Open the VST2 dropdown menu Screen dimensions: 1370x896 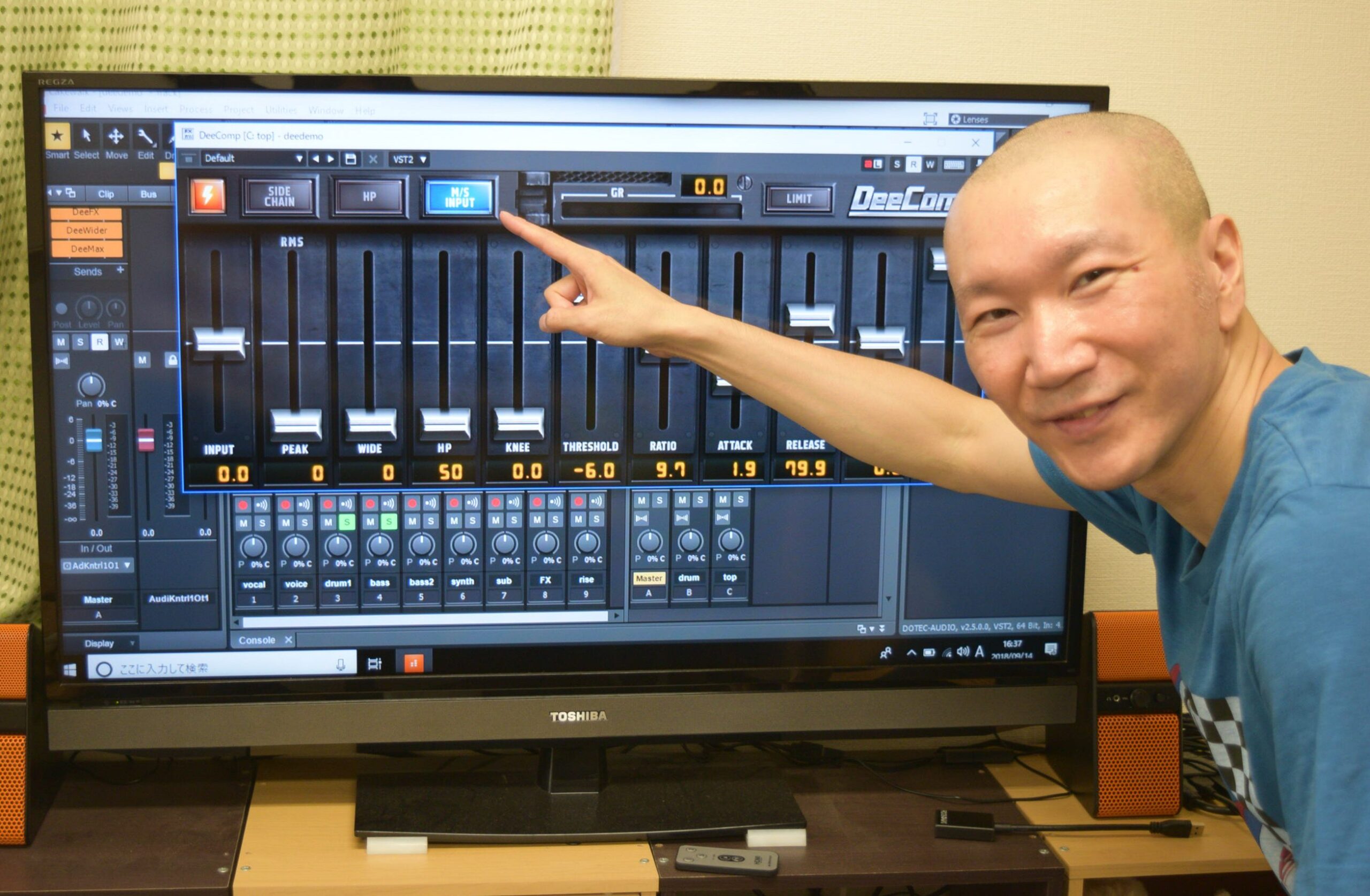[409, 159]
